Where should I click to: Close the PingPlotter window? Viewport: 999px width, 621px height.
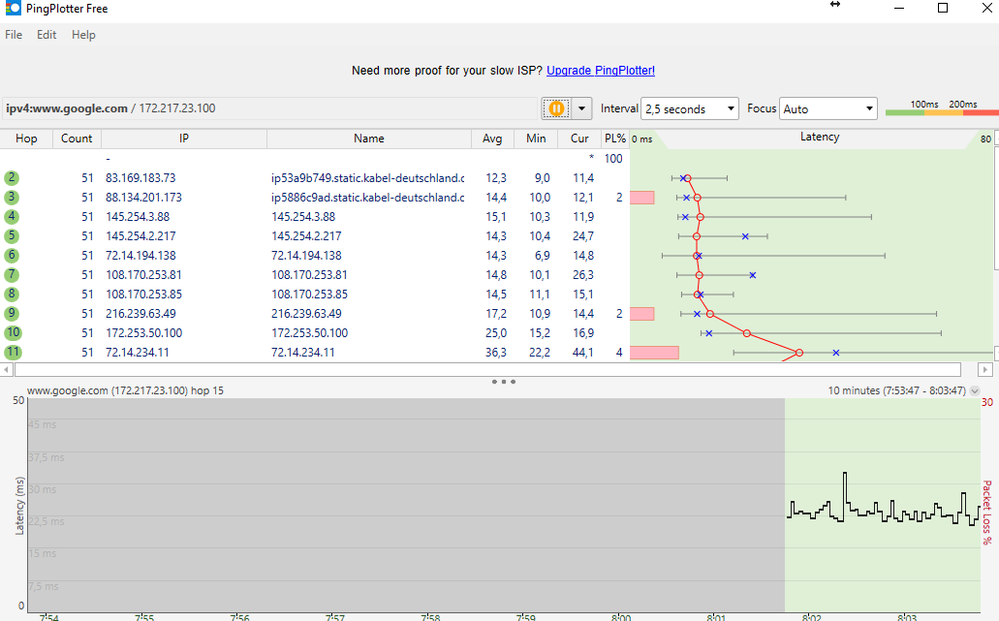[986, 8]
